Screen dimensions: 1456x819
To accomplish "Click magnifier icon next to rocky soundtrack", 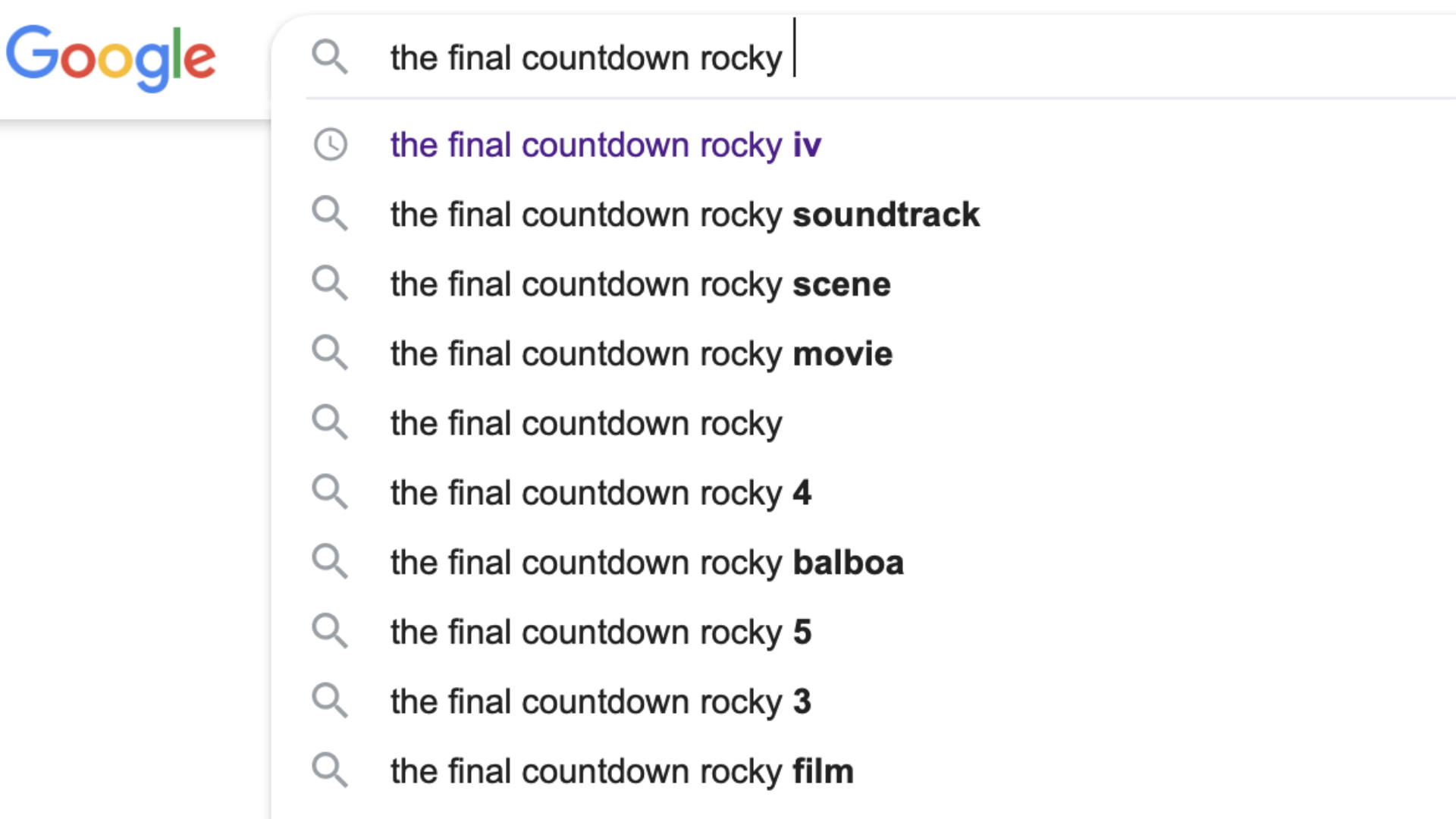I will click(330, 214).
